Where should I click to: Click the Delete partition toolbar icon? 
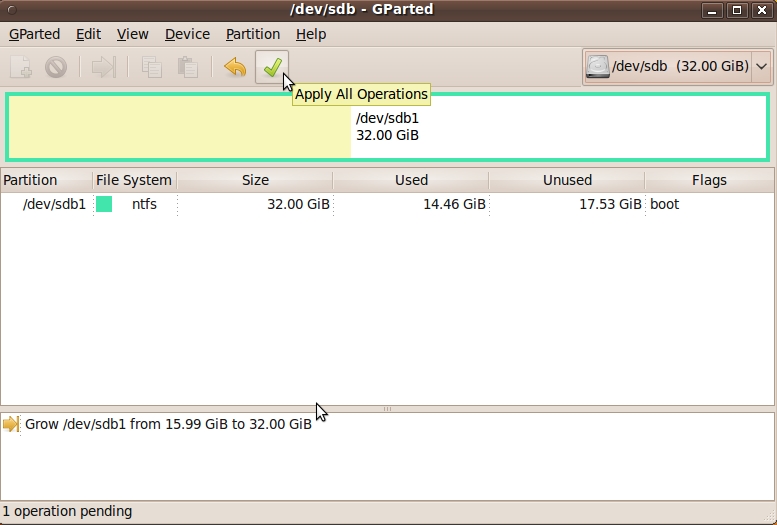point(56,67)
